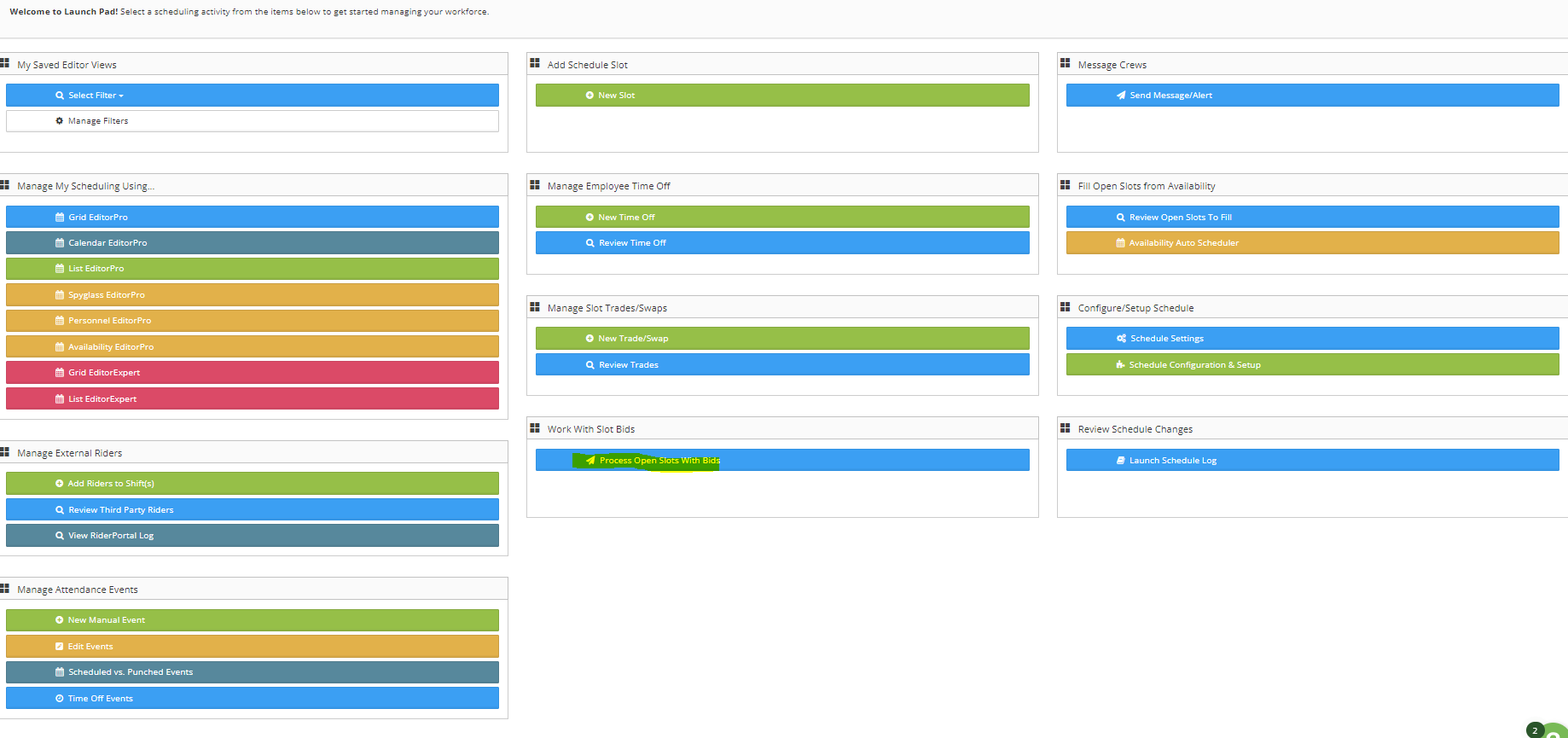This screenshot has height=738, width=1568.
Task: Click the Spyglass EditorPro calendar icon
Action: point(60,295)
